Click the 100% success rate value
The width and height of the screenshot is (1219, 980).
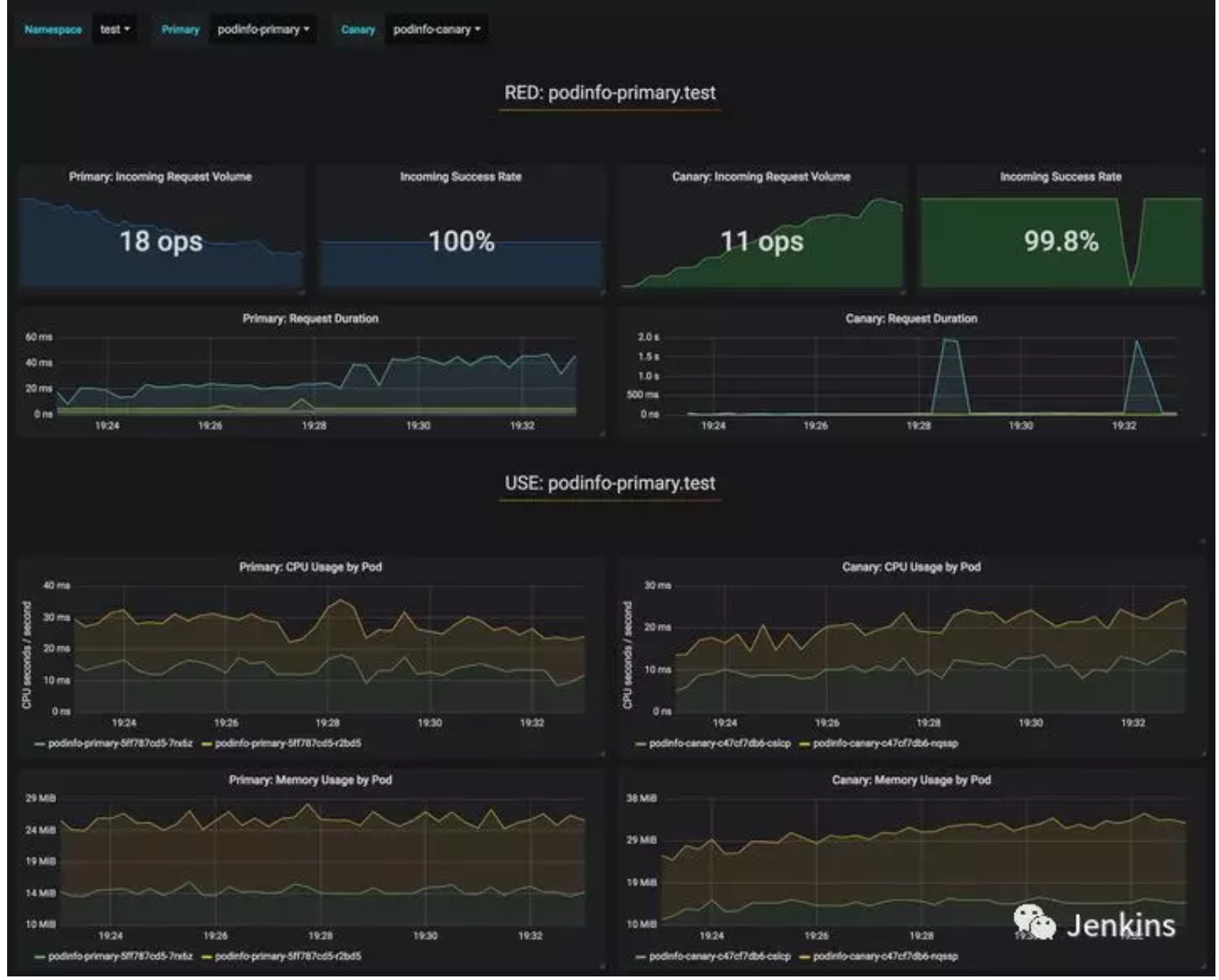click(461, 241)
